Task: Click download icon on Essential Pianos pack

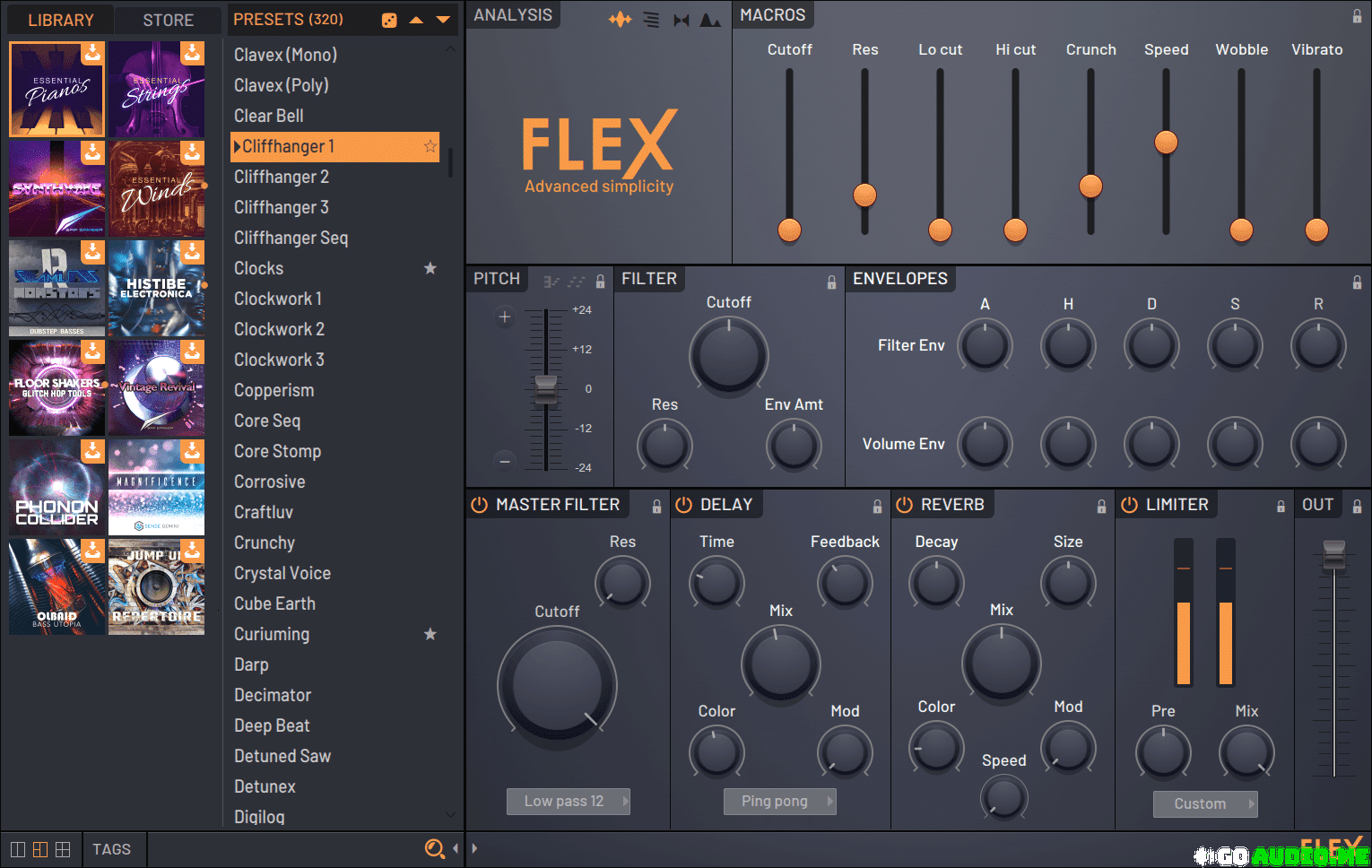Action: [92, 54]
